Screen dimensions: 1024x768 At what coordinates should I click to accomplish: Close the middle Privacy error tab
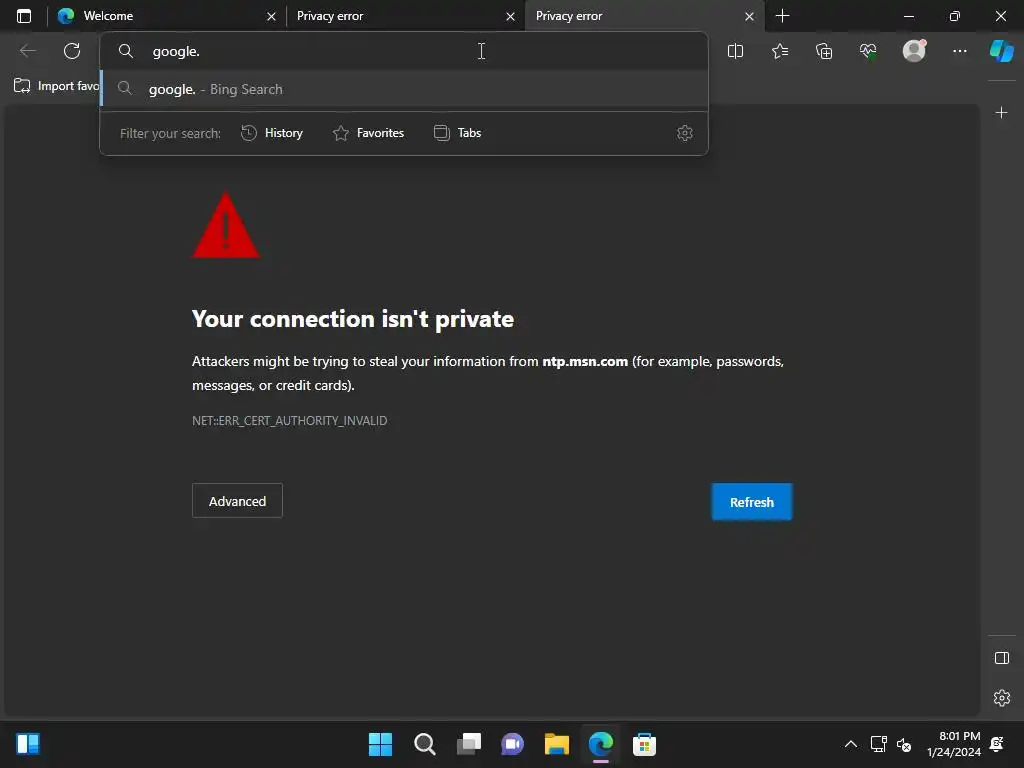coord(510,16)
